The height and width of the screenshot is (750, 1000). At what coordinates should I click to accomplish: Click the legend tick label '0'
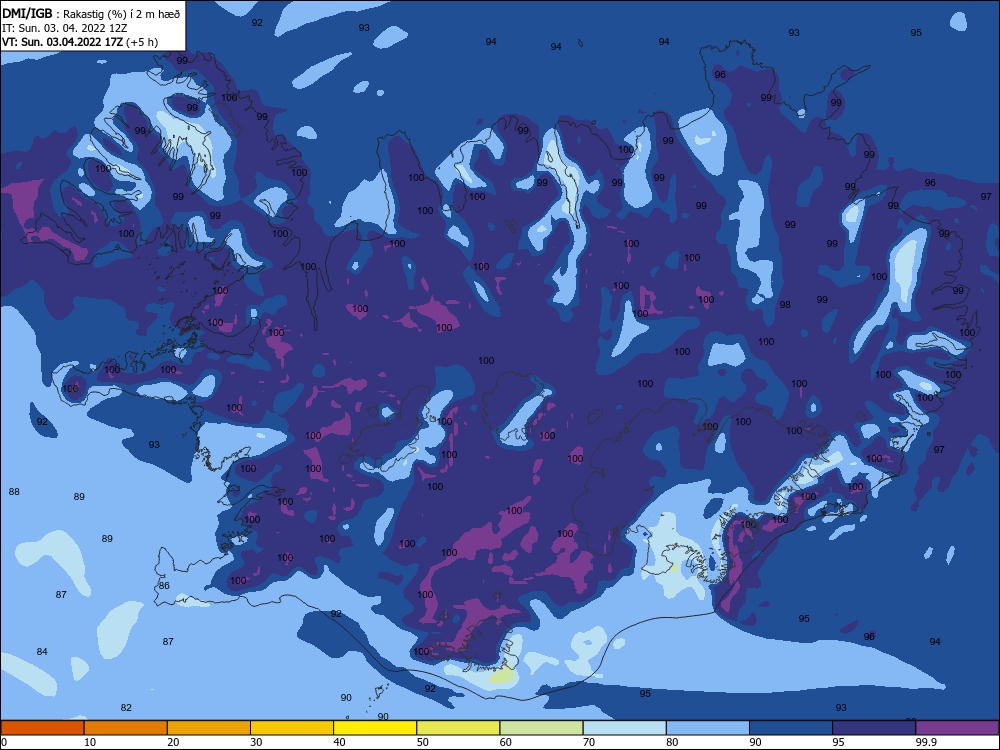click(x=4, y=742)
